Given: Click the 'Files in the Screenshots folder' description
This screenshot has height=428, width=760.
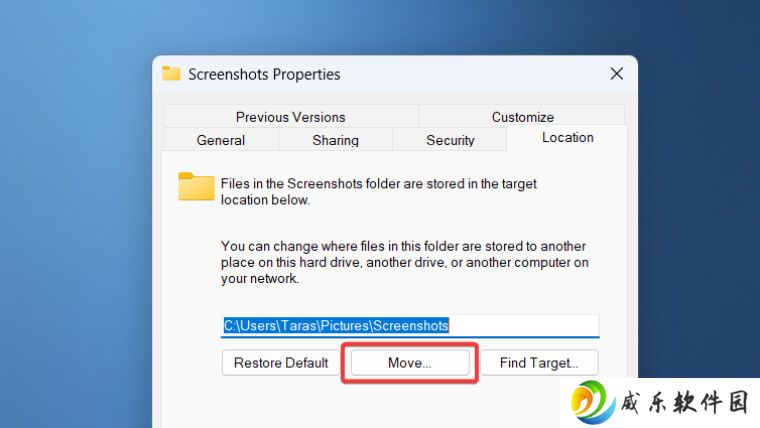Looking at the screenshot, I should 379,191.
